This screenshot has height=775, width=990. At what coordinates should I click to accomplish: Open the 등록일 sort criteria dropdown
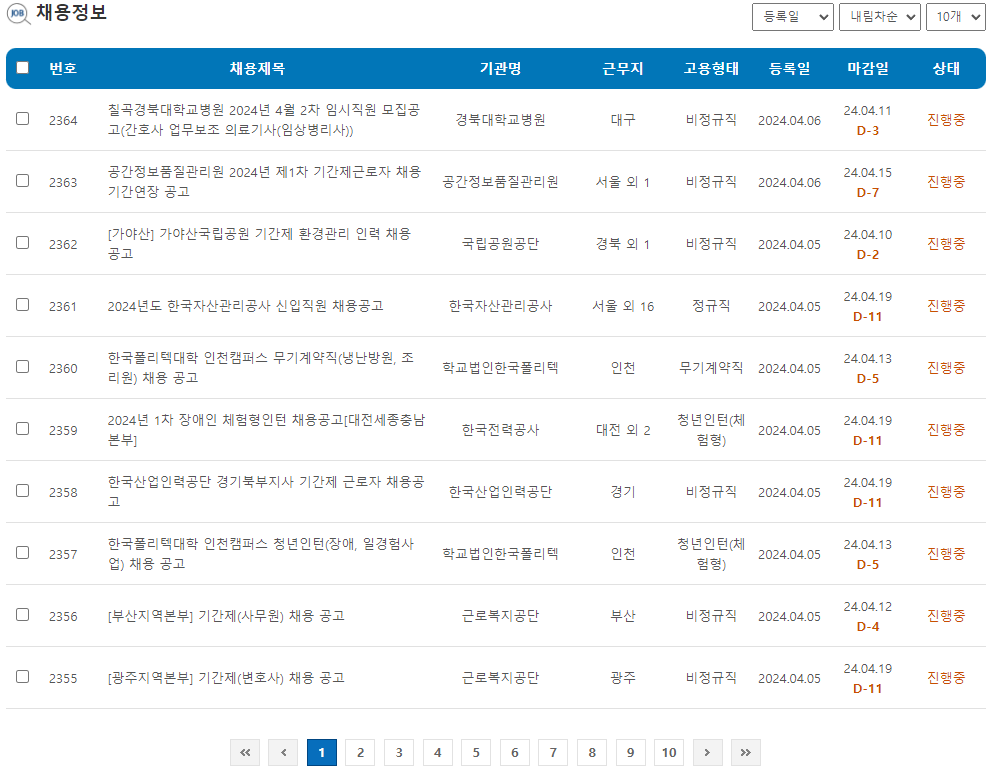(x=793, y=17)
